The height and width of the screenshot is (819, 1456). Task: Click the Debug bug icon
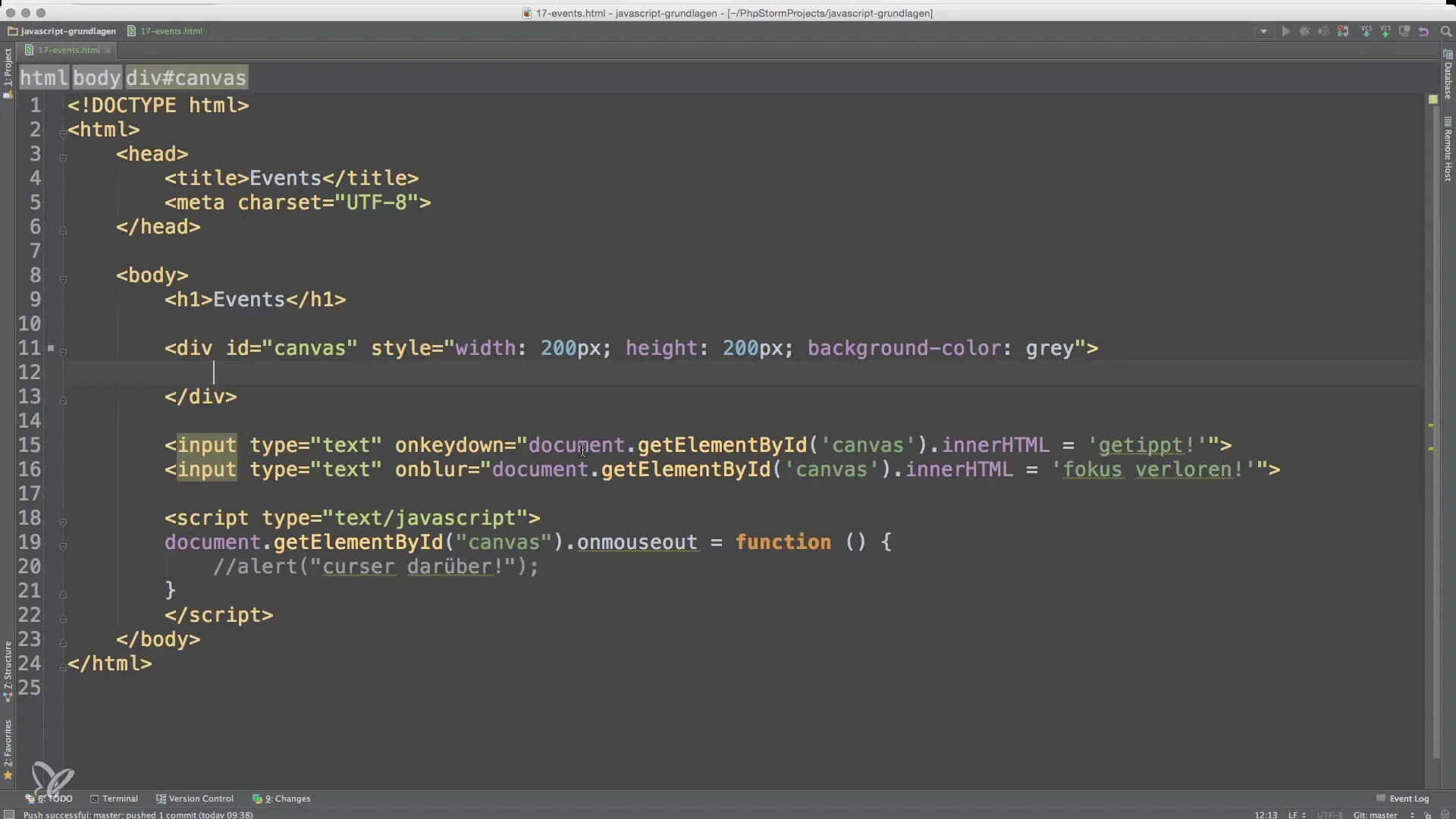point(1304,32)
